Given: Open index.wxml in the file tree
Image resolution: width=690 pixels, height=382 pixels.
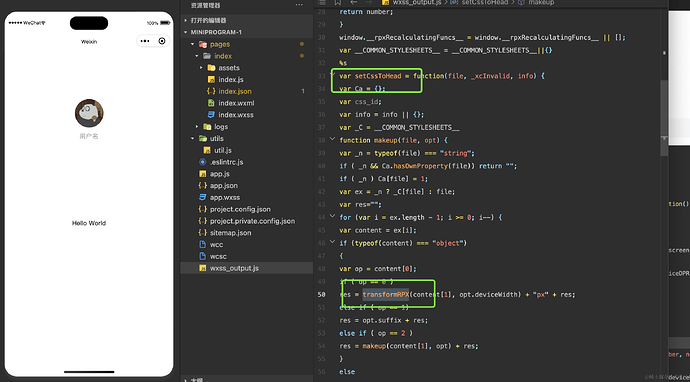Looking at the screenshot, I should point(236,103).
